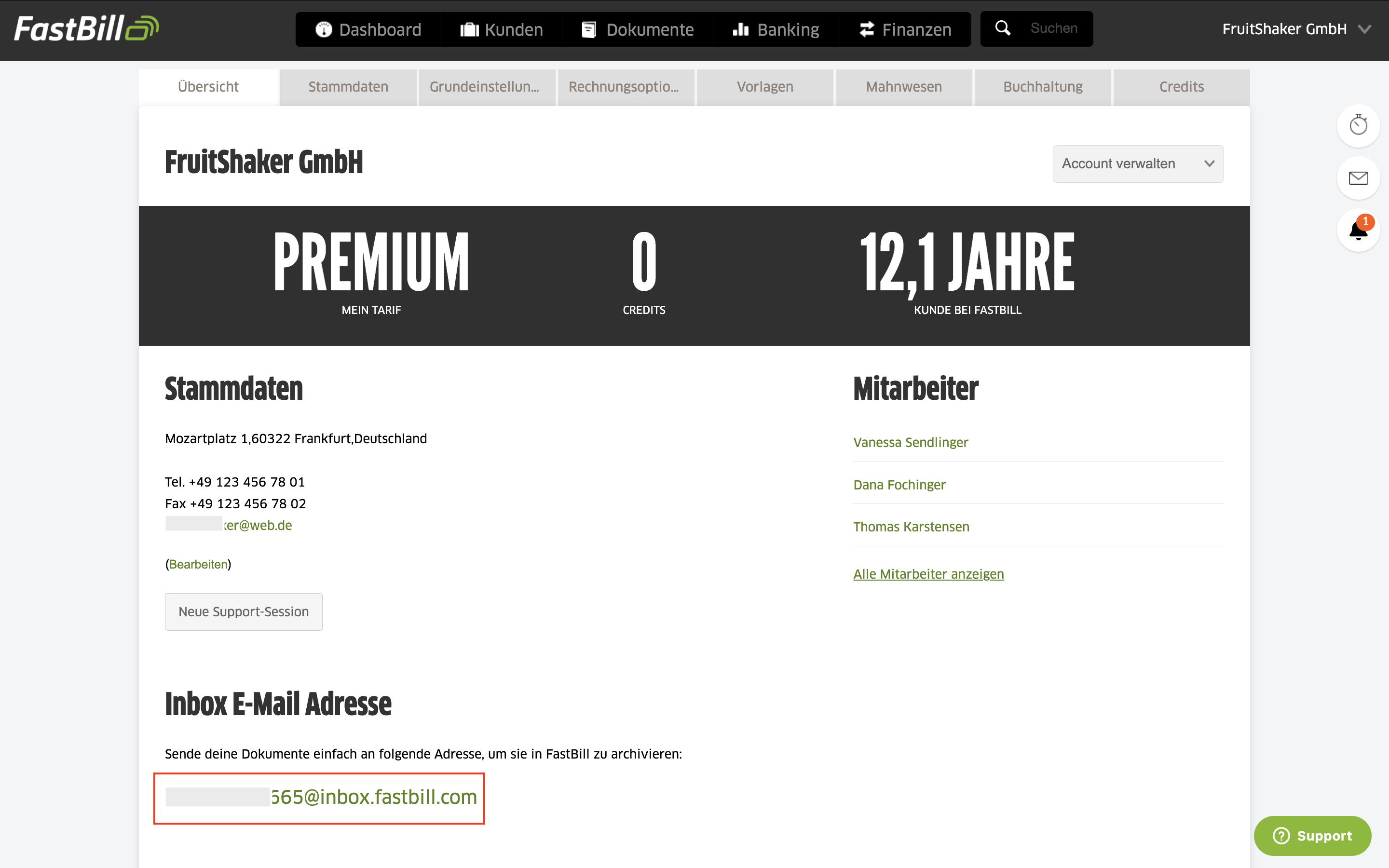Open employee Dana Fochinger
The width and height of the screenshot is (1389, 868).
click(x=899, y=485)
